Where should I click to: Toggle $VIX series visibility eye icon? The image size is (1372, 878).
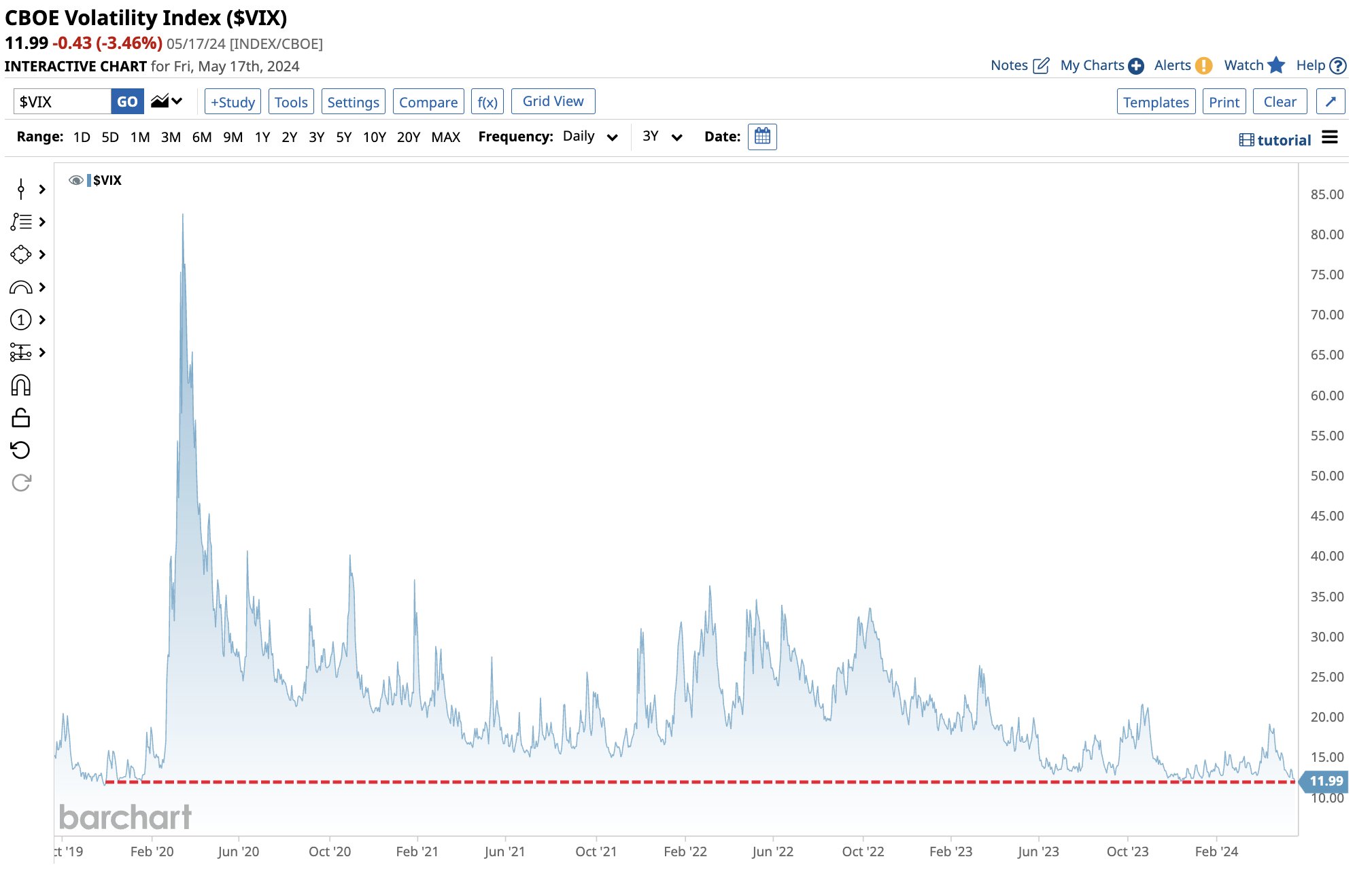pos(76,180)
